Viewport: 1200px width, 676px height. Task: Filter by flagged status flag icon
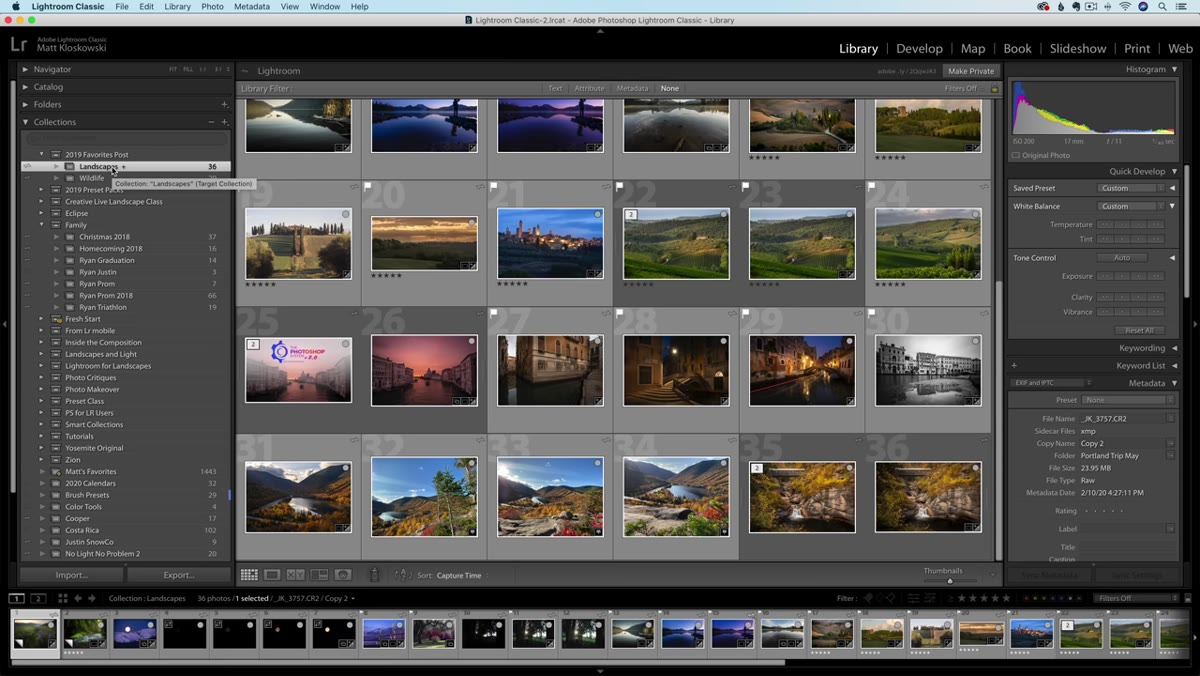coord(868,598)
